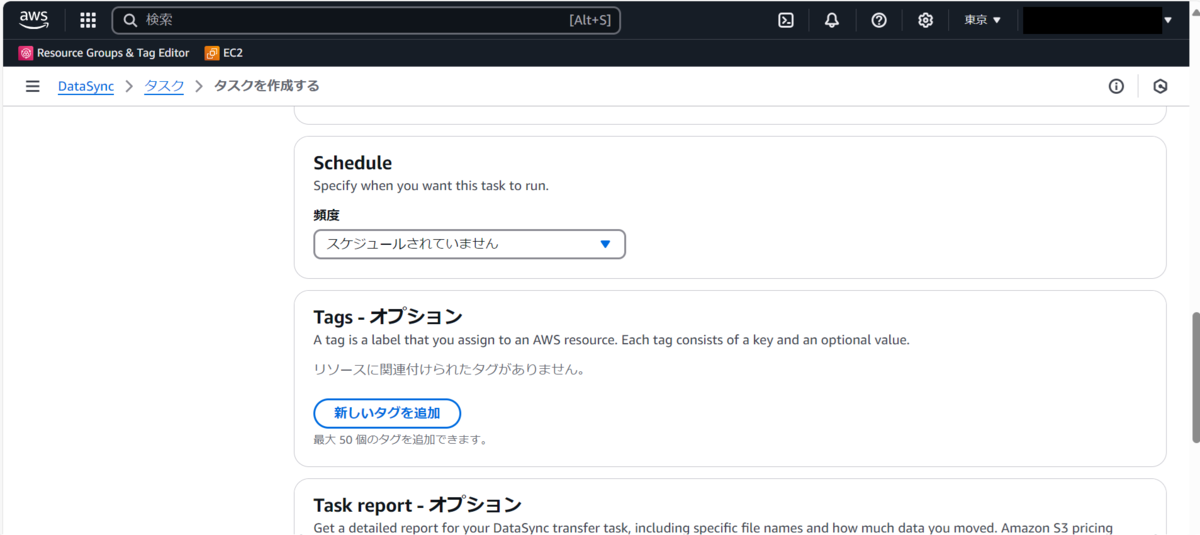
Task: Focus the 検索 search field
Action: (x=366, y=20)
